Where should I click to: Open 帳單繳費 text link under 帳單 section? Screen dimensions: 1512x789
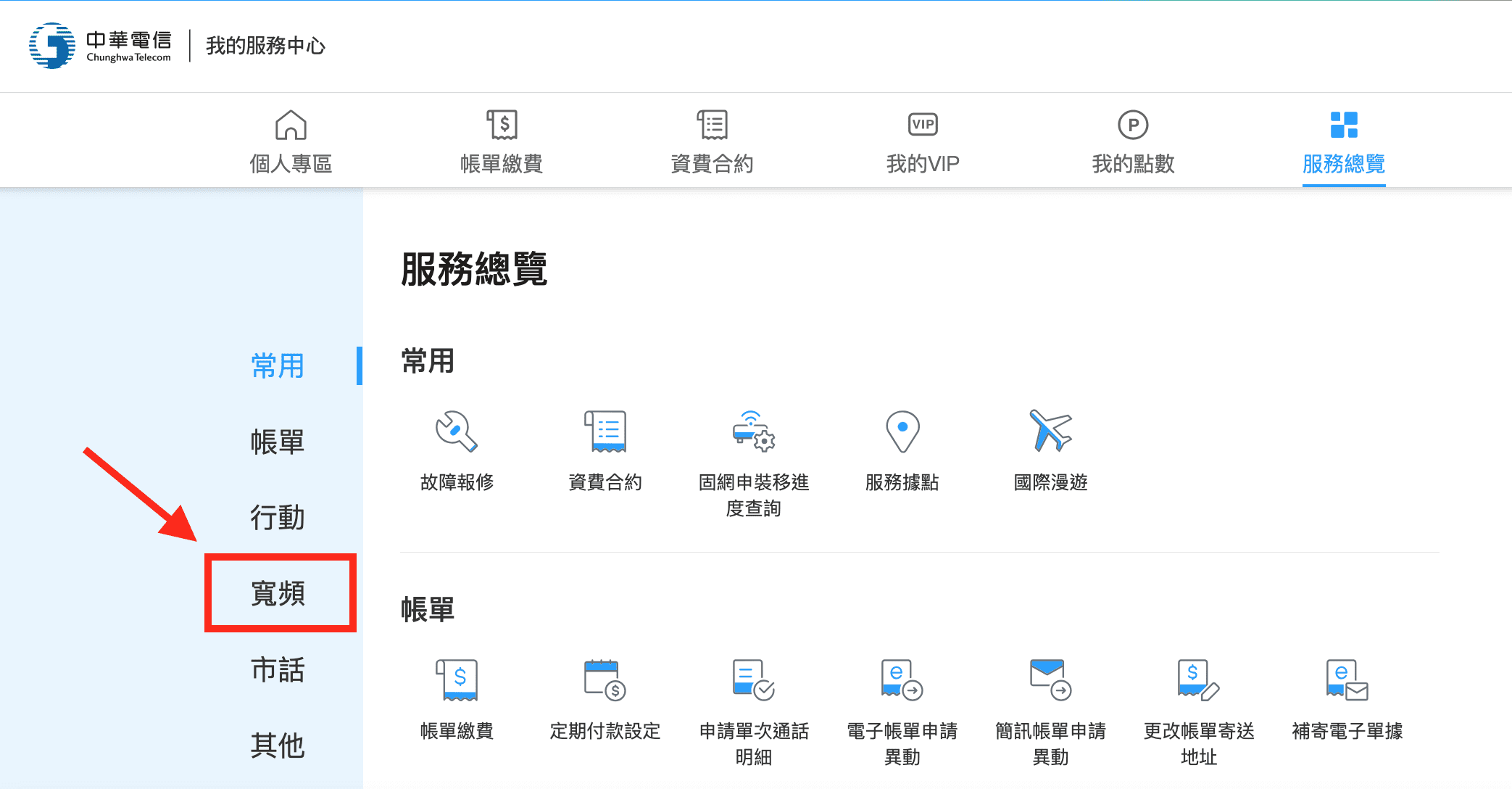click(x=457, y=731)
